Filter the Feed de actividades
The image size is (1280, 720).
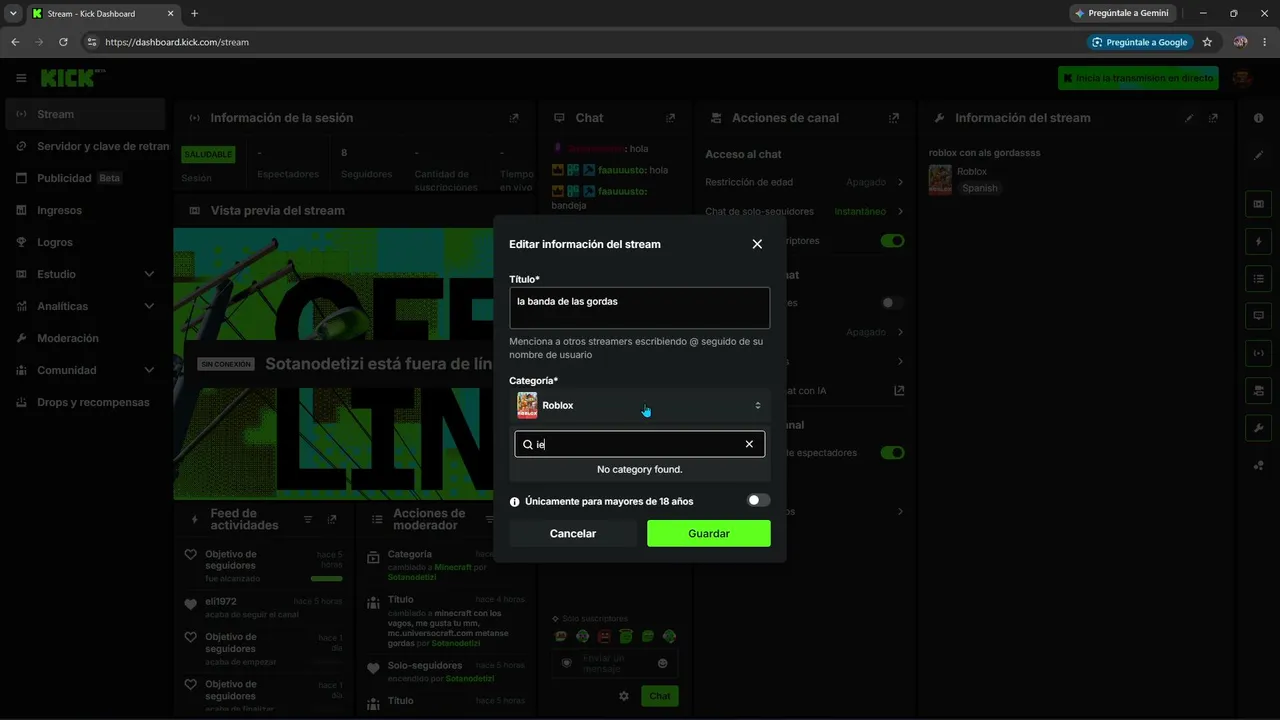coord(308,520)
